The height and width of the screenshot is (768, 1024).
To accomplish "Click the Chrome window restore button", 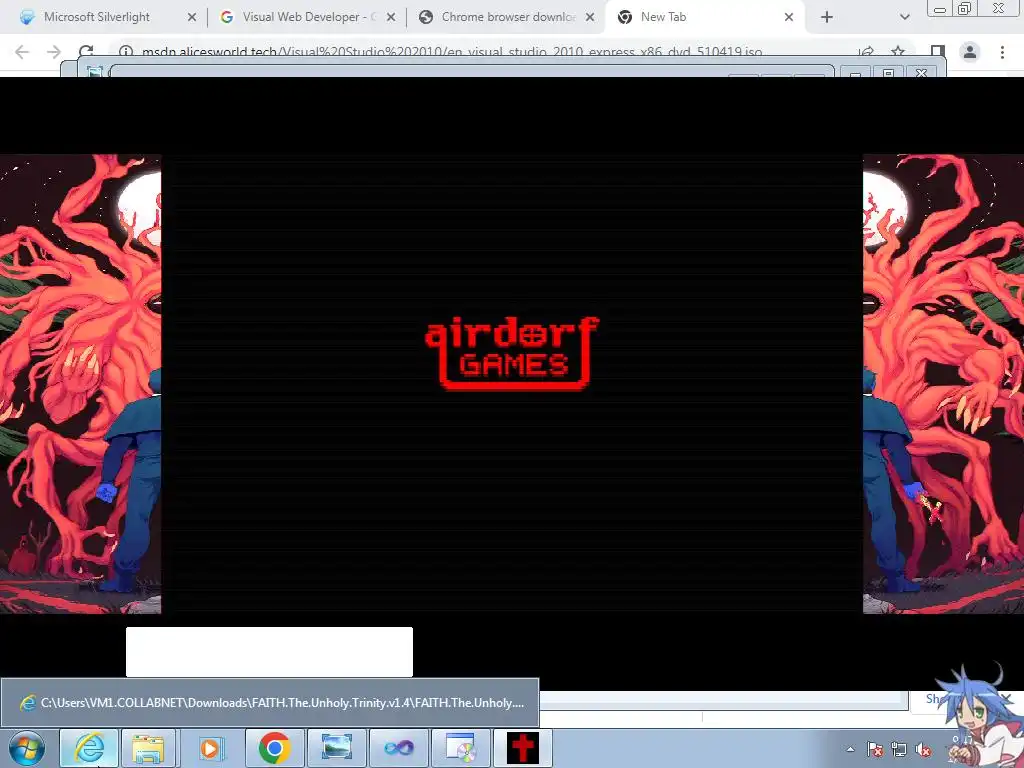I will 965,8.
